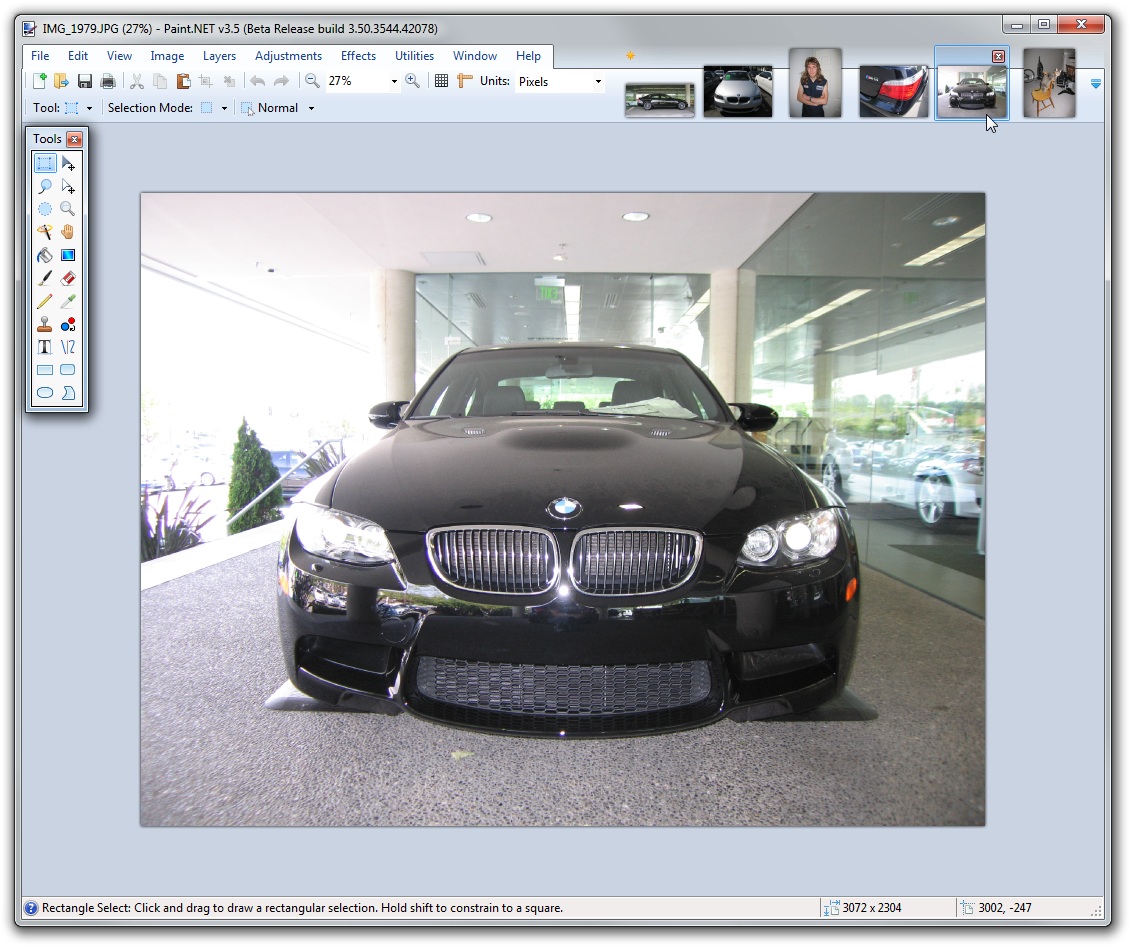The height and width of the screenshot is (945, 1130).
Task: Select the Rectangle Select tool in Tools panel
Action: point(45,164)
